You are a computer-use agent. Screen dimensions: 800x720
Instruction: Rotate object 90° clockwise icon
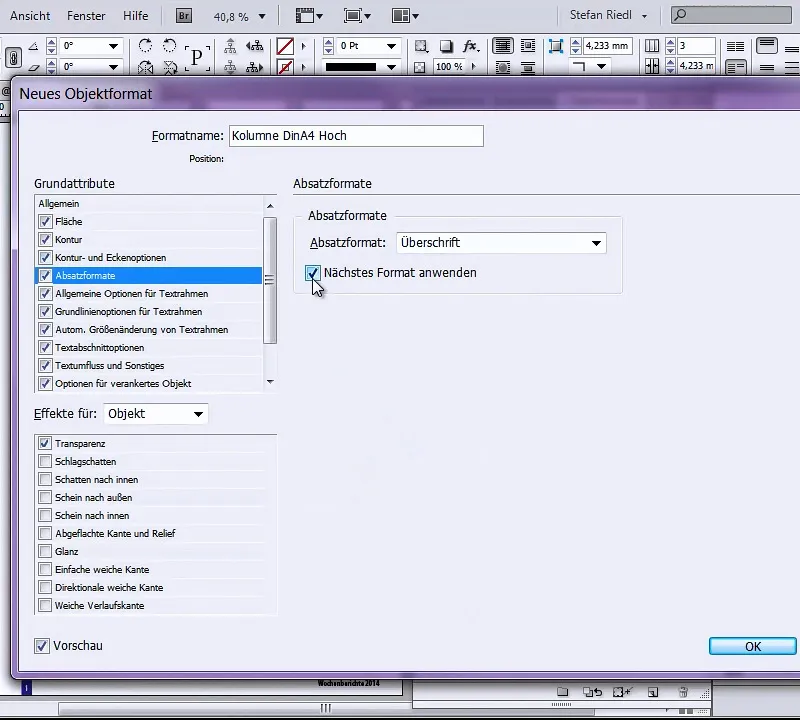(x=145, y=46)
